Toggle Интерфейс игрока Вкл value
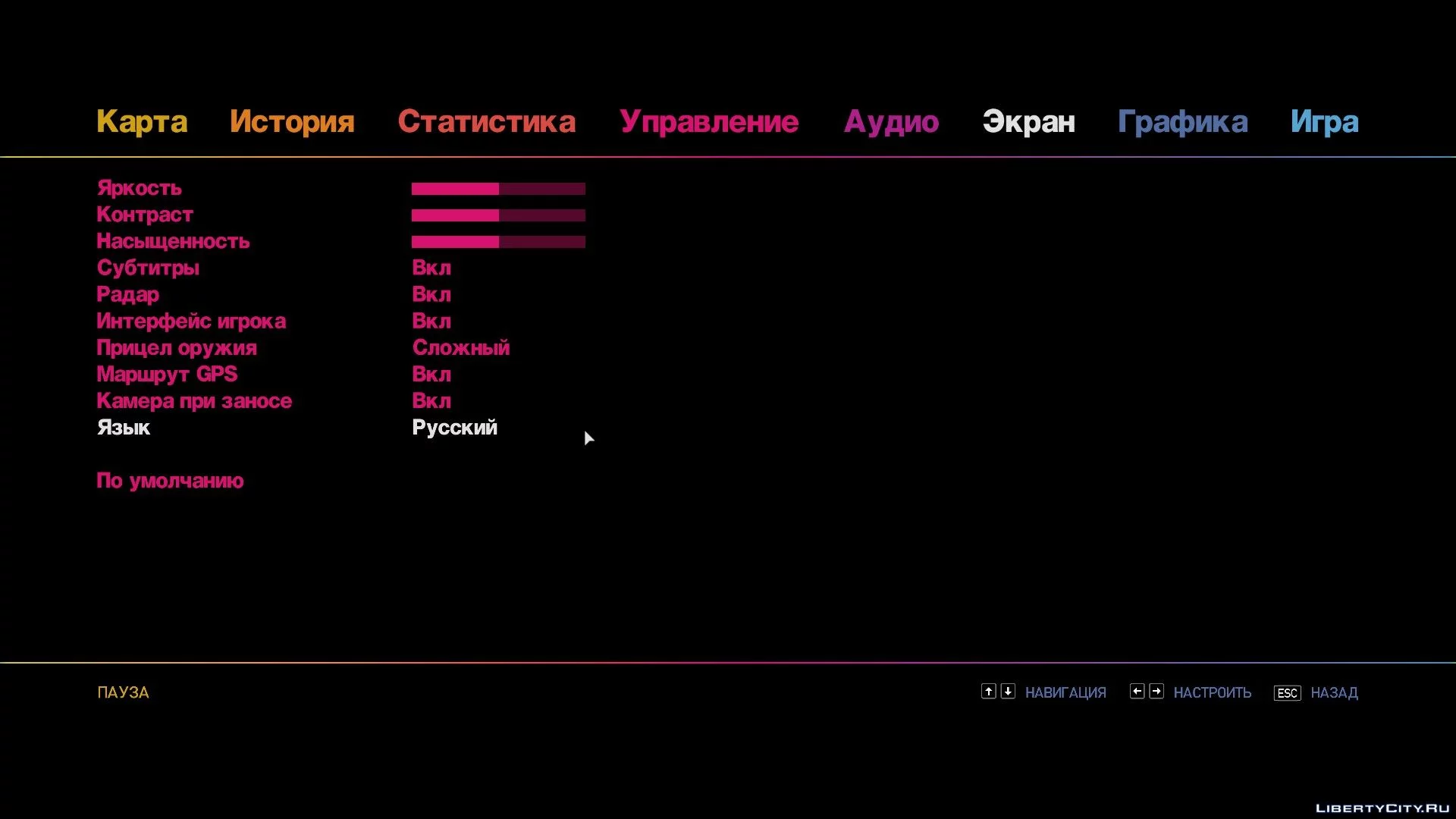The image size is (1456, 819). tap(431, 322)
